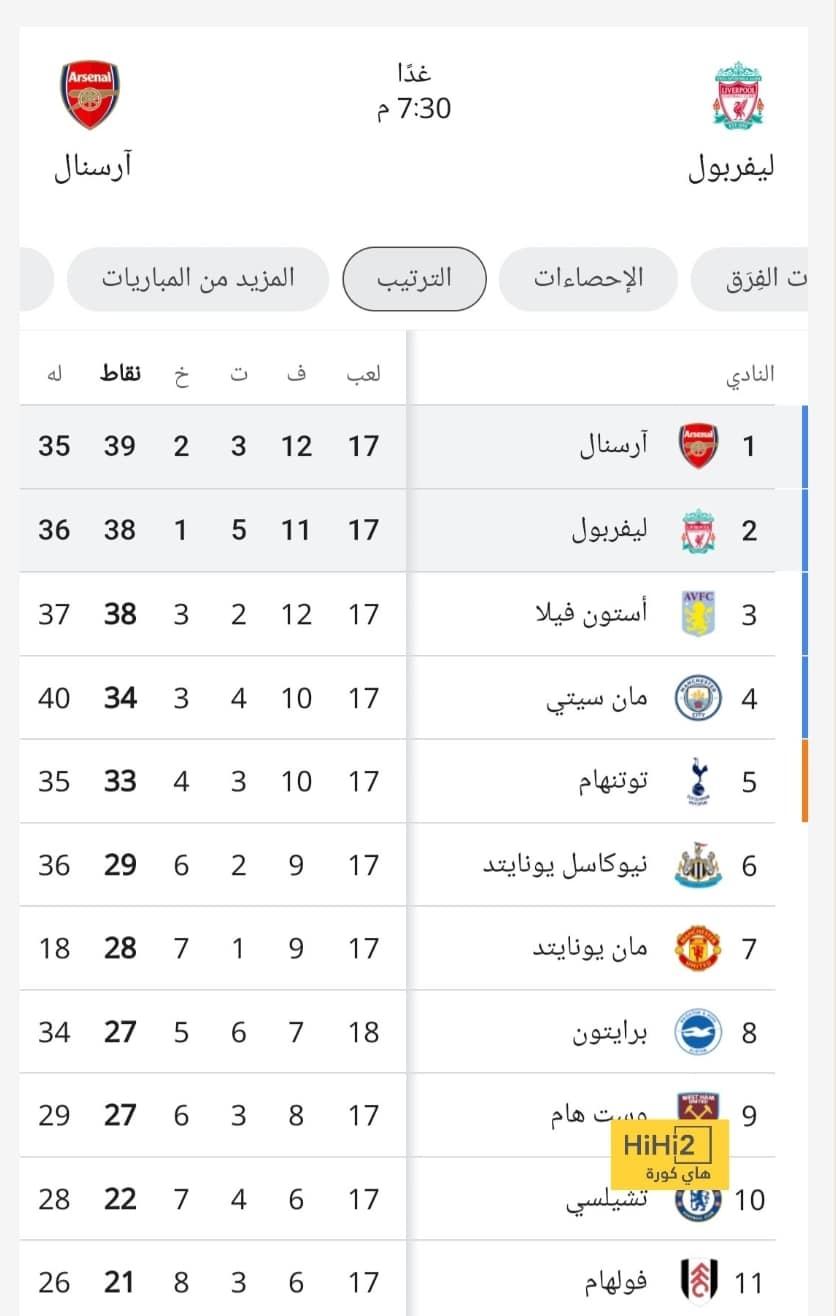Open أستون فيلا team row link
The width and height of the screenshot is (836, 1316).
[592, 614]
